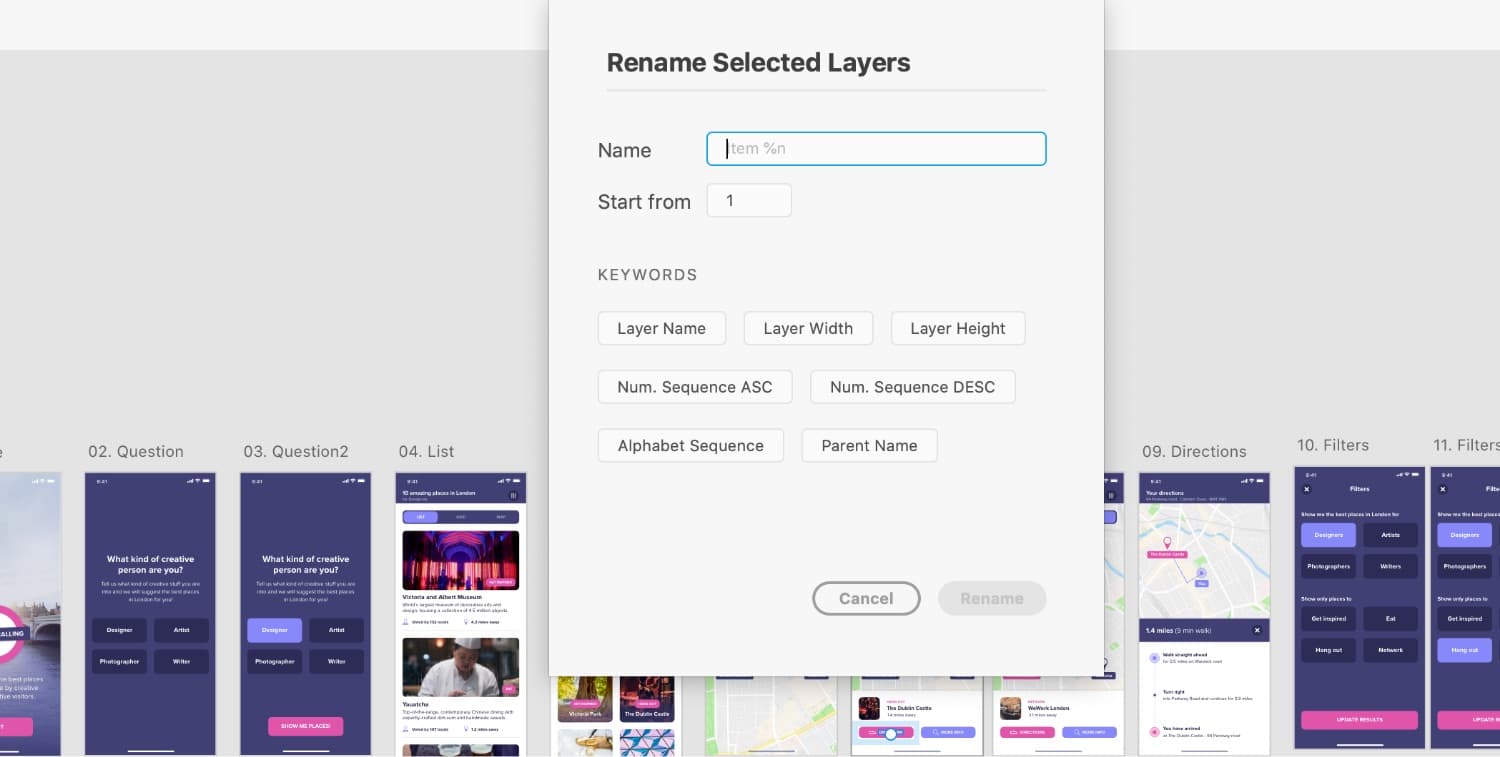The width and height of the screenshot is (1500, 757).
Task: Click the close X icon on the Filters screen
Action: 1306,490
